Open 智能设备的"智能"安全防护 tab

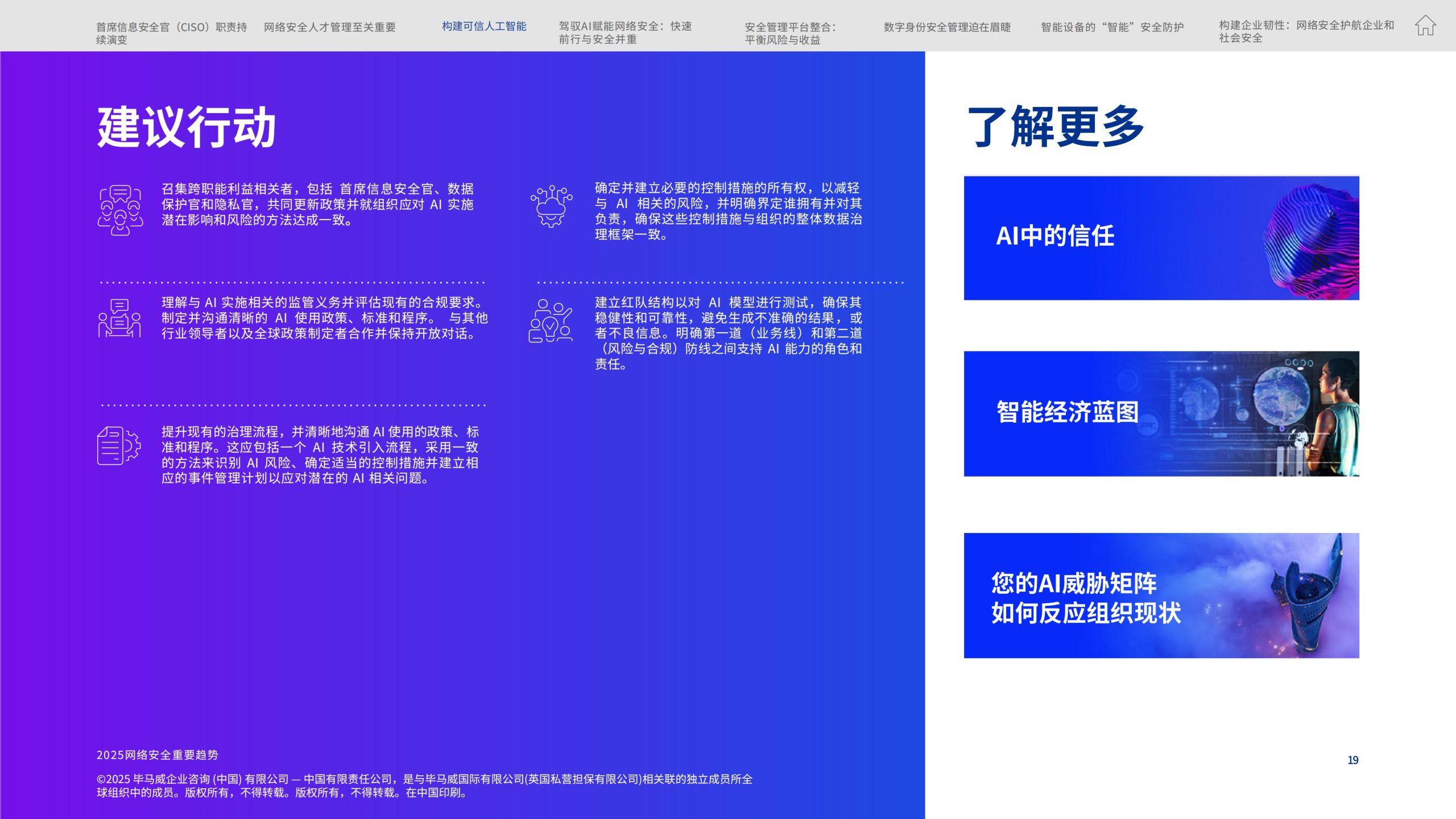tap(1112, 27)
